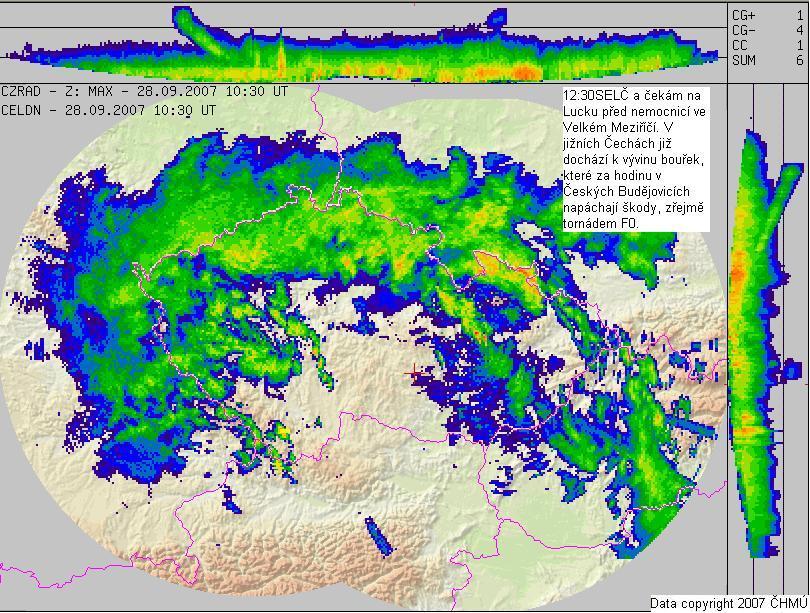
Task: Click the red cross marker on the map
Action: click(415, 372)
